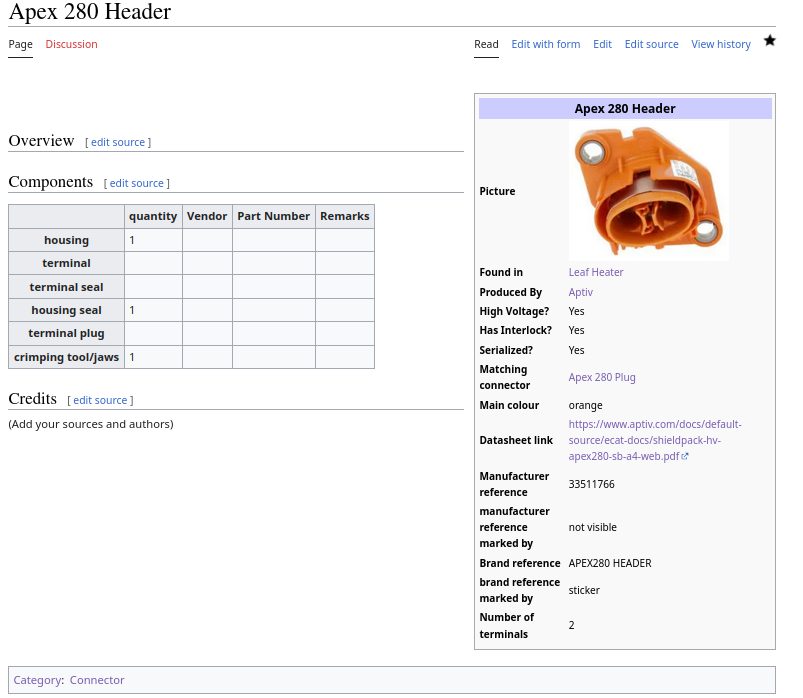The width and height of the screenshot is (803, 698).
Task: Follow the Leaf Heater link
Action: click(x=596, y=272)
